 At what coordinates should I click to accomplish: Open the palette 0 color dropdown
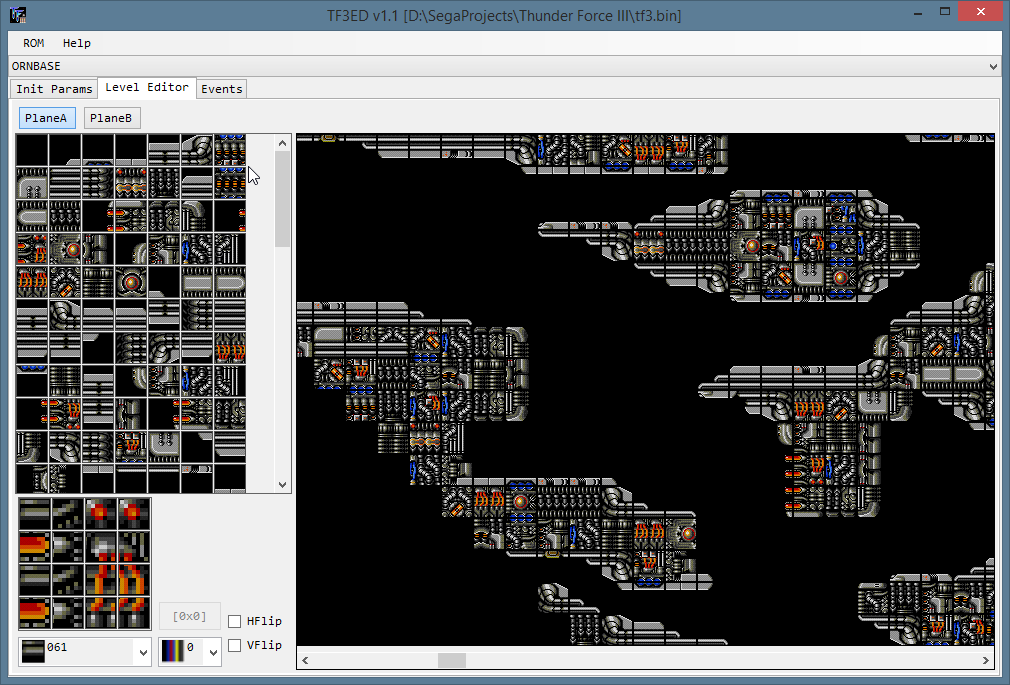213,653
